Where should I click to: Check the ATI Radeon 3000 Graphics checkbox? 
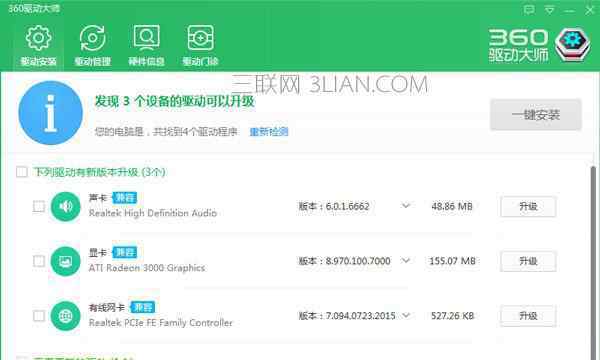[x=39, y=261]
